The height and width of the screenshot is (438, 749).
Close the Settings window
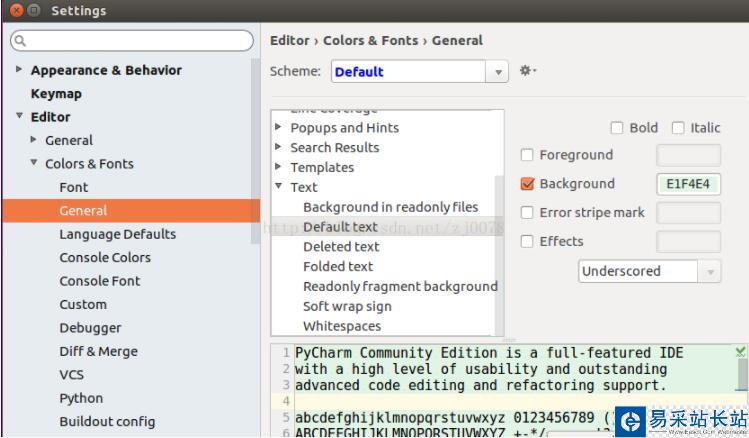pos(17,11)
